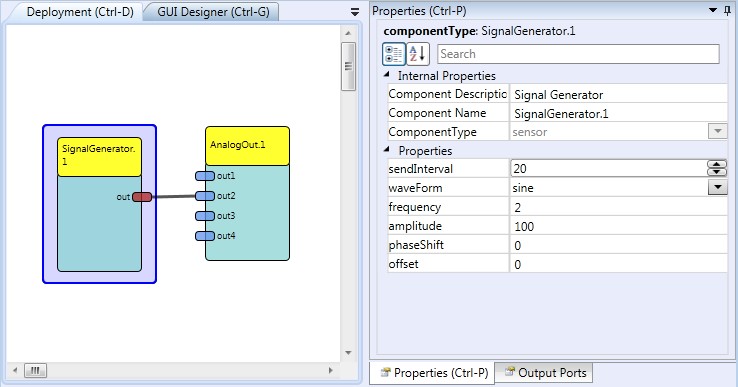Click the offset value field

(618, 264)
